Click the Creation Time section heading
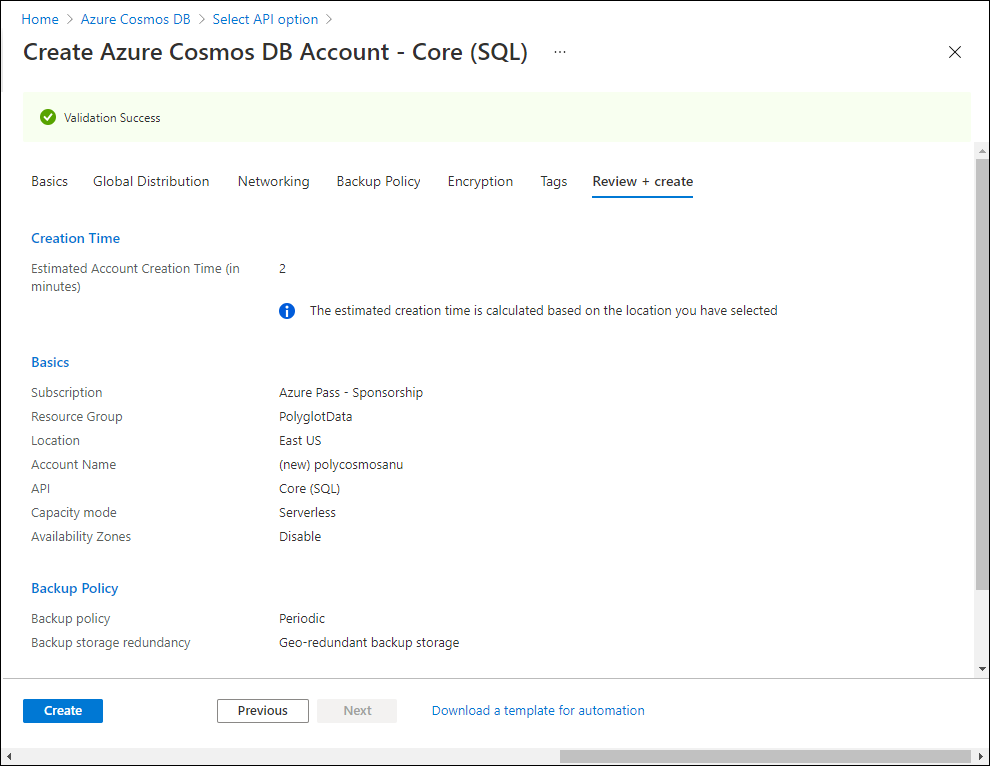This screenshot has width=990, height=766. [76, 238]
